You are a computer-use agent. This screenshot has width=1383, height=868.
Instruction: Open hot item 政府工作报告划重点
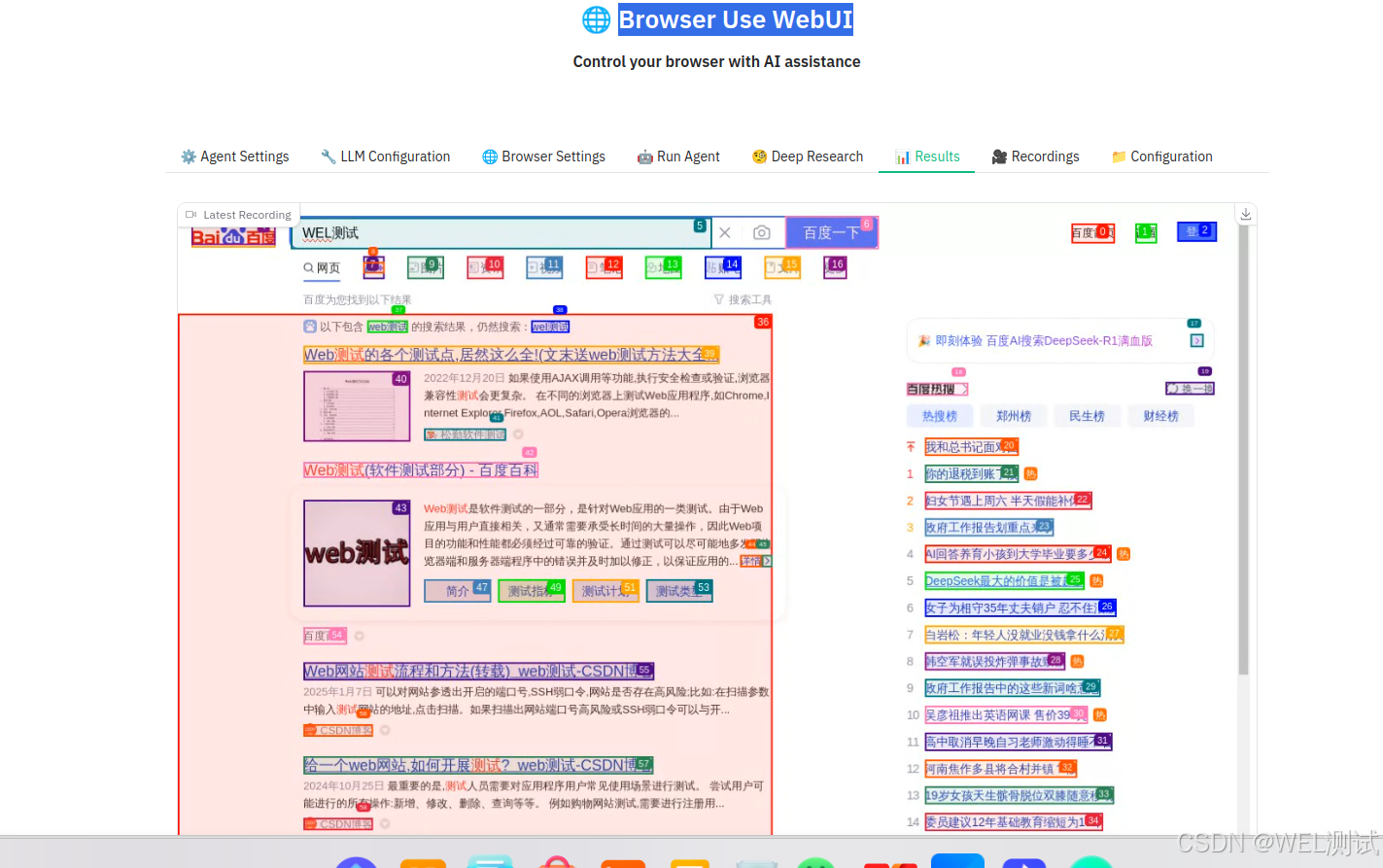tap(988, 527)
